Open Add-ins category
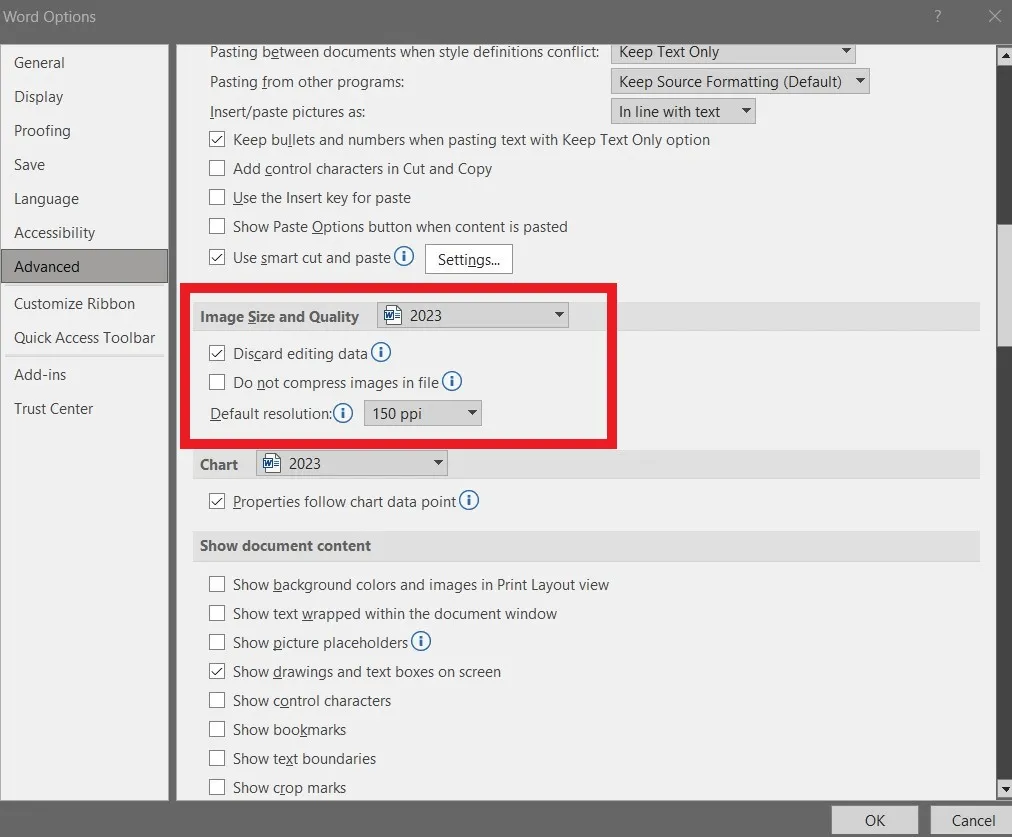1012x837 pixels. (84, 374)
